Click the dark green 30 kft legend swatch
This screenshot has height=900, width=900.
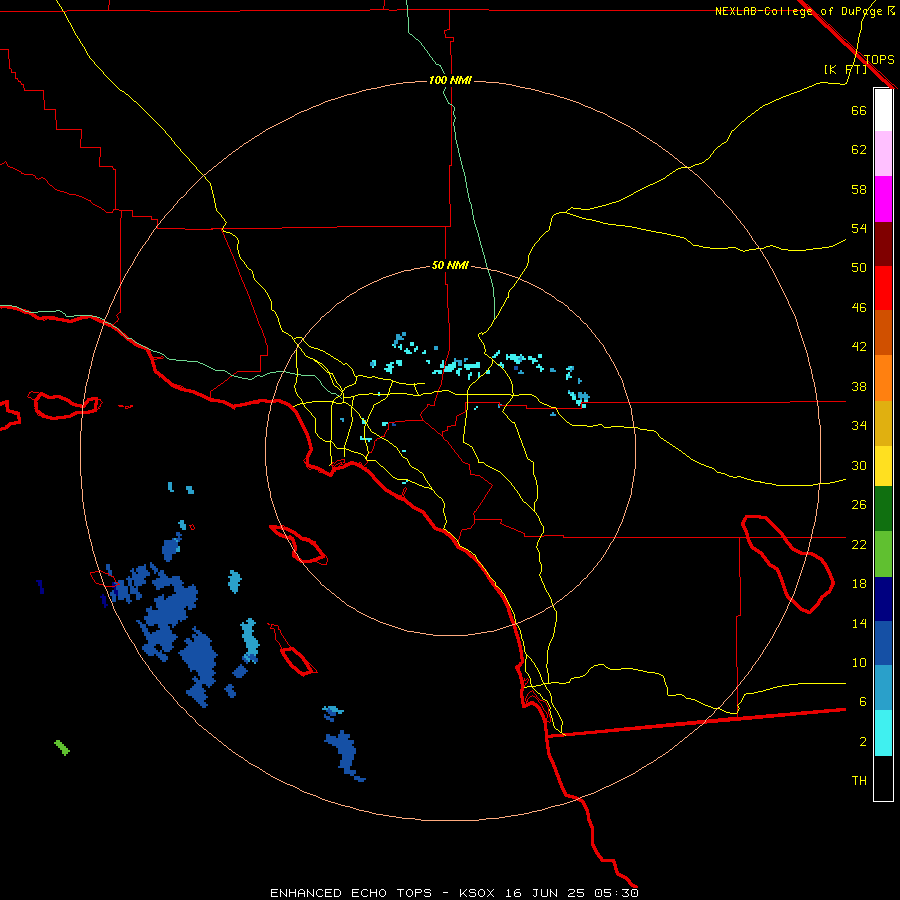[x=883, y=509]
